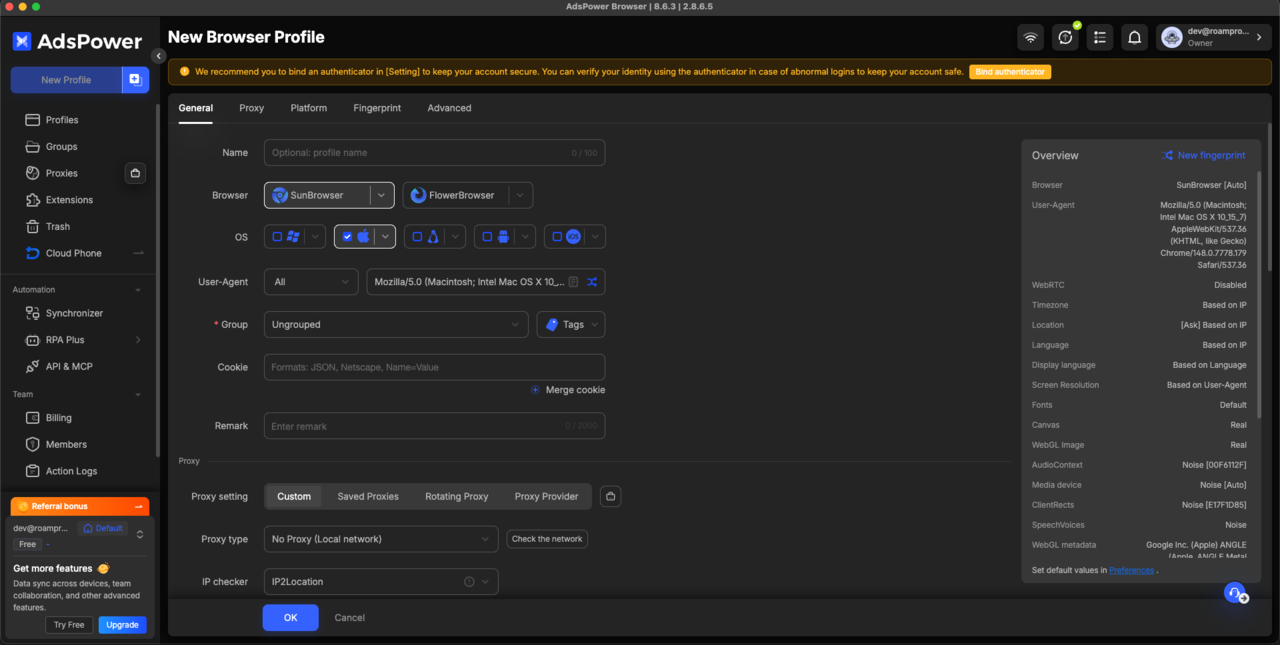
Task: Open Members in the sidebar
Action: pos(66,444)
